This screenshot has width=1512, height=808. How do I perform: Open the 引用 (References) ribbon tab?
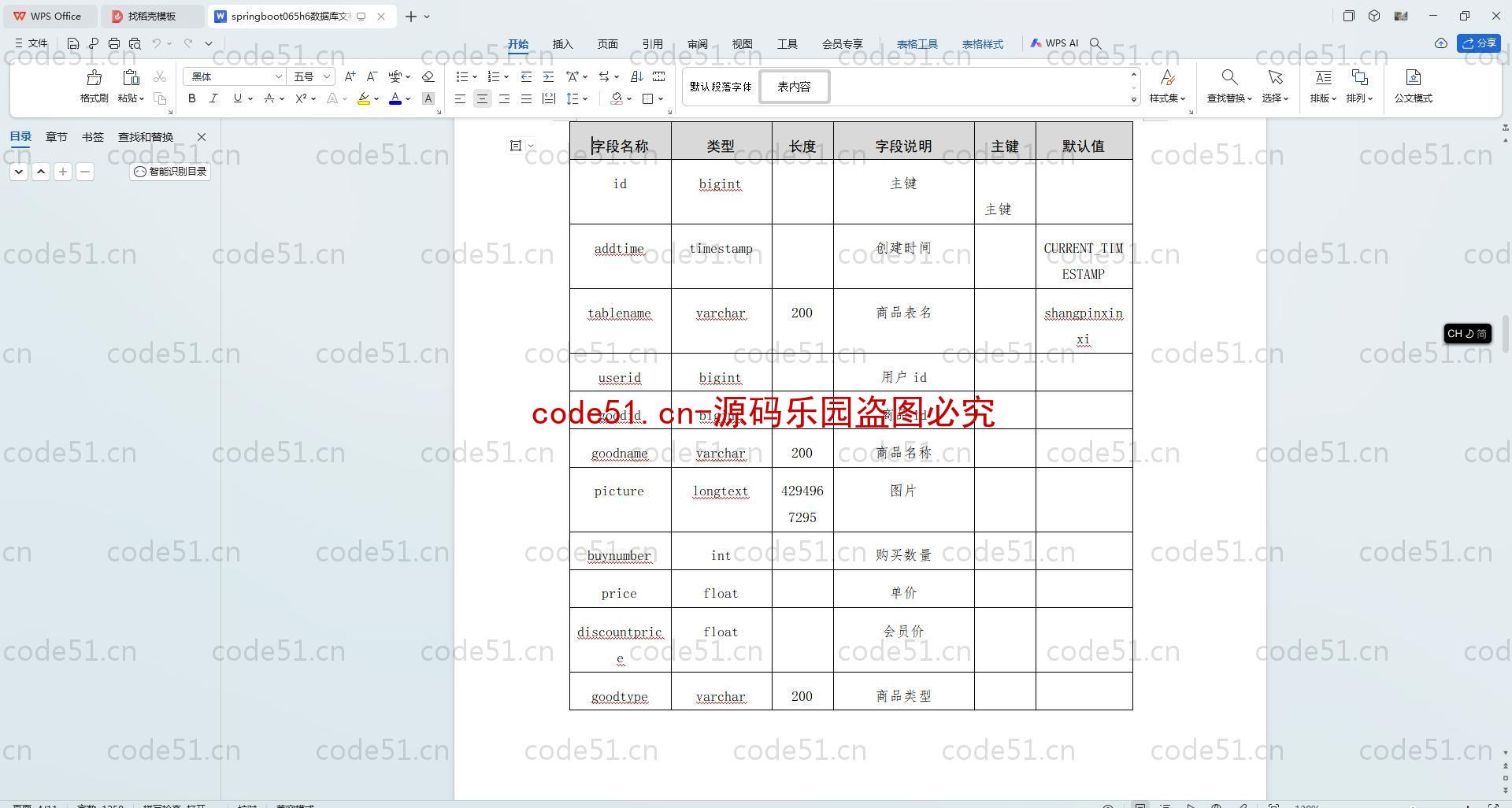[x=652, y=44]
